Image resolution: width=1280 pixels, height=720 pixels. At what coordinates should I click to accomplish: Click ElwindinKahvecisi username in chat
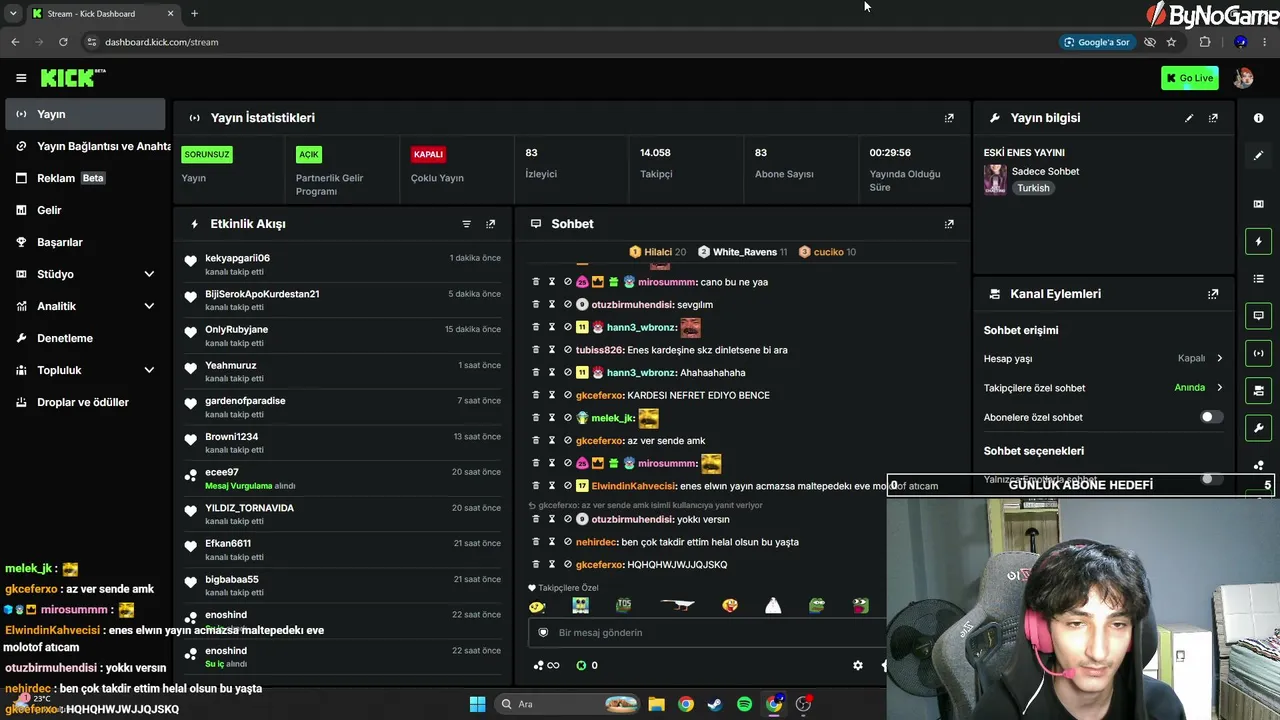click(634, 486)
